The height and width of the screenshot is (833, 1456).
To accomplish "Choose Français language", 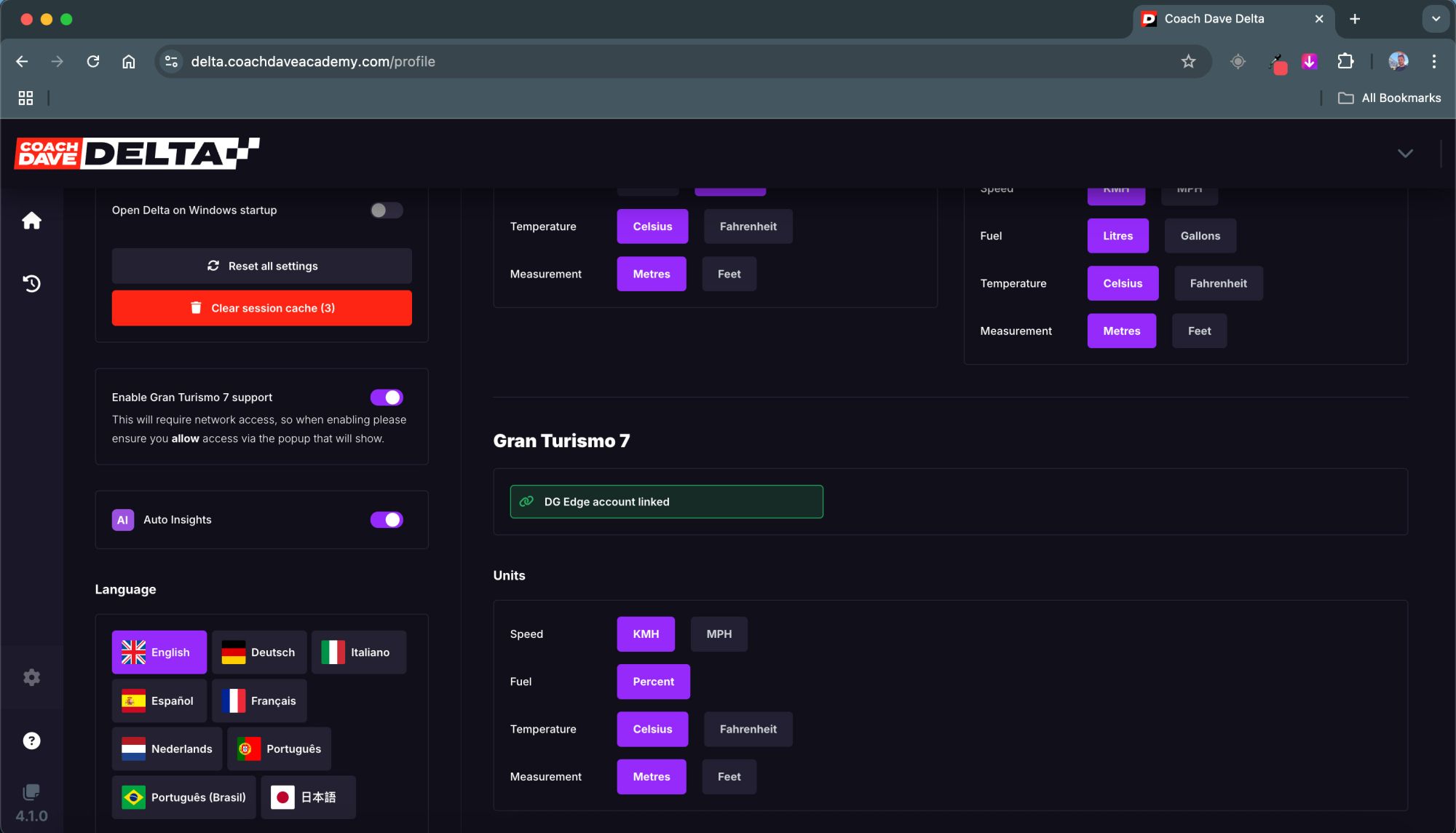I will (258, 700).
